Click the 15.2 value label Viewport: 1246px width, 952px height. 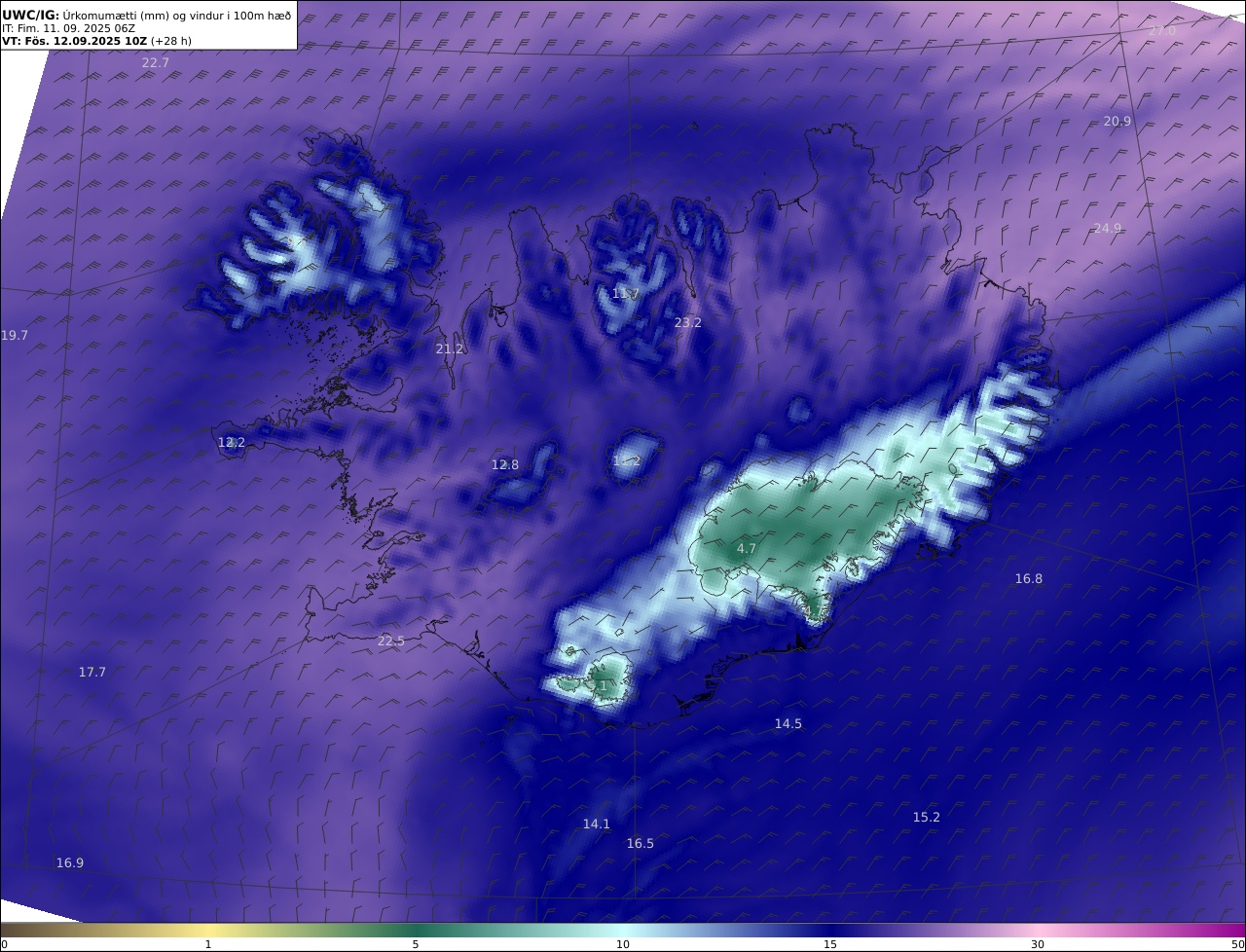pos(927,818)
